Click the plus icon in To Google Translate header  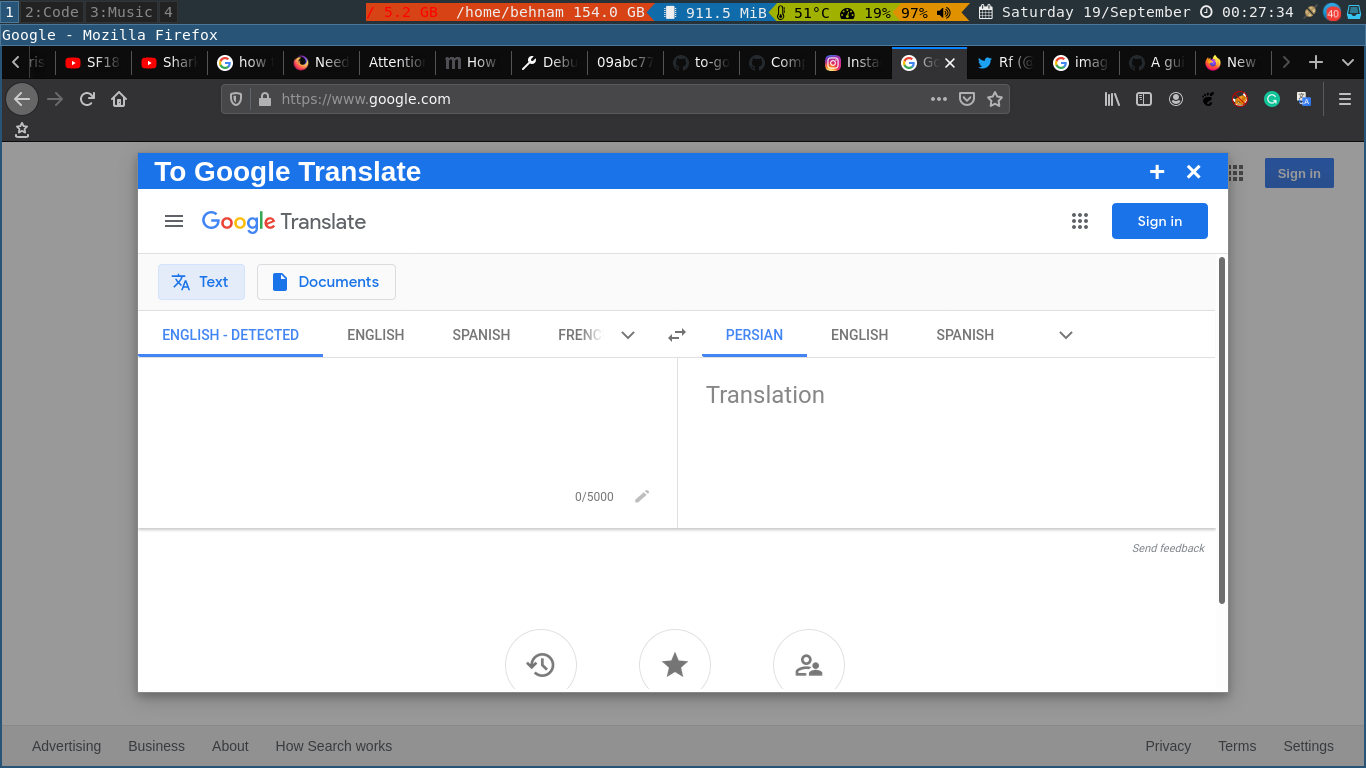1157,172
